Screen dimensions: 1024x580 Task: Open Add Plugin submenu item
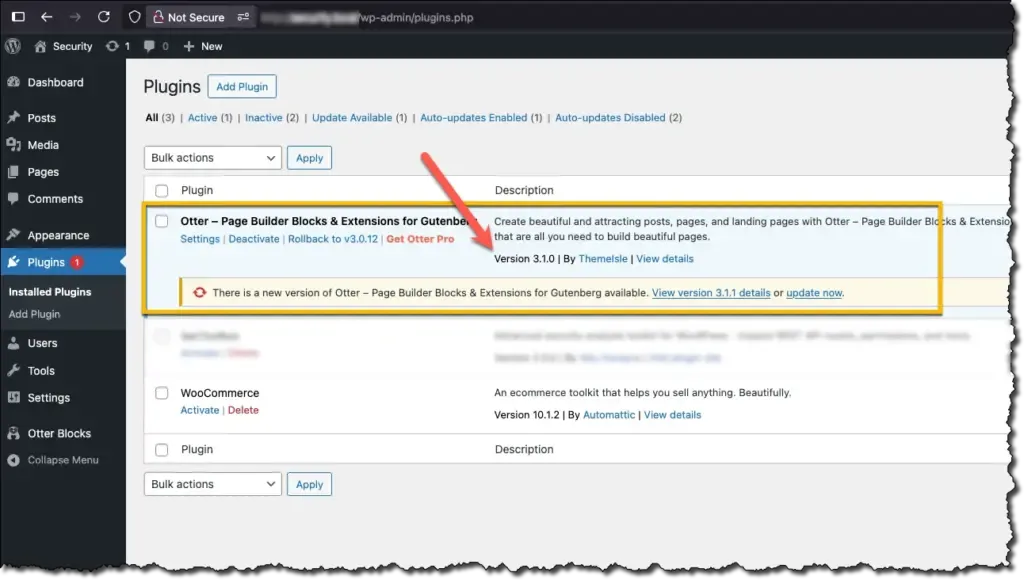click(x=34, y=314)
